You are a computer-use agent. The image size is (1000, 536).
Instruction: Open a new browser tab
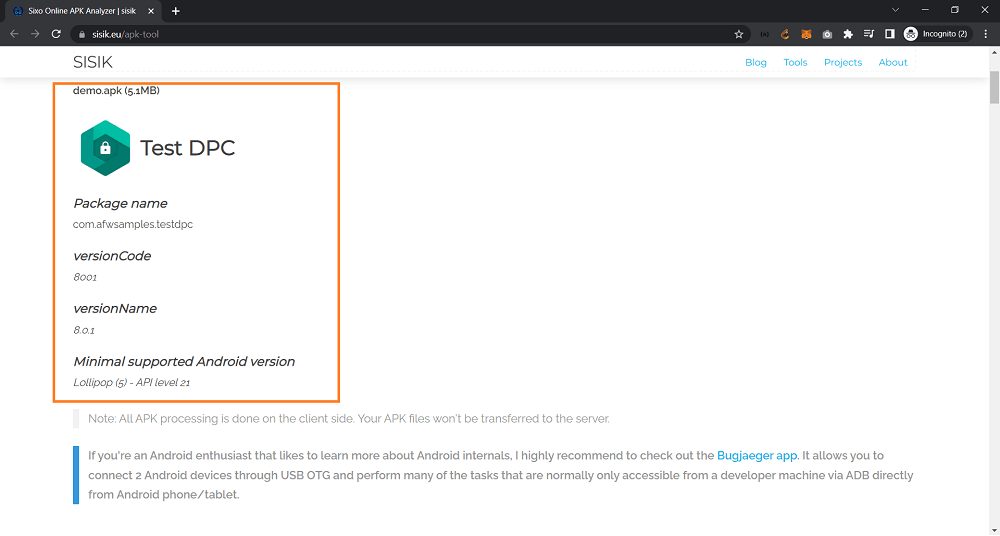pyautogui.click(x=175, y=11)
